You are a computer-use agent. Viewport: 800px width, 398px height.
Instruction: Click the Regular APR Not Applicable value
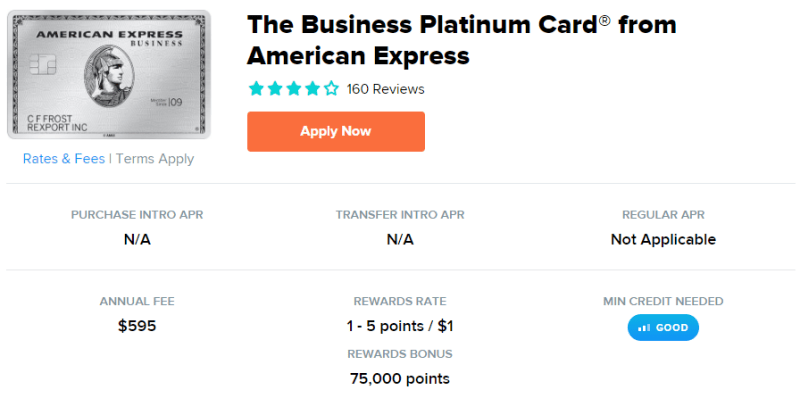[663, 239]
